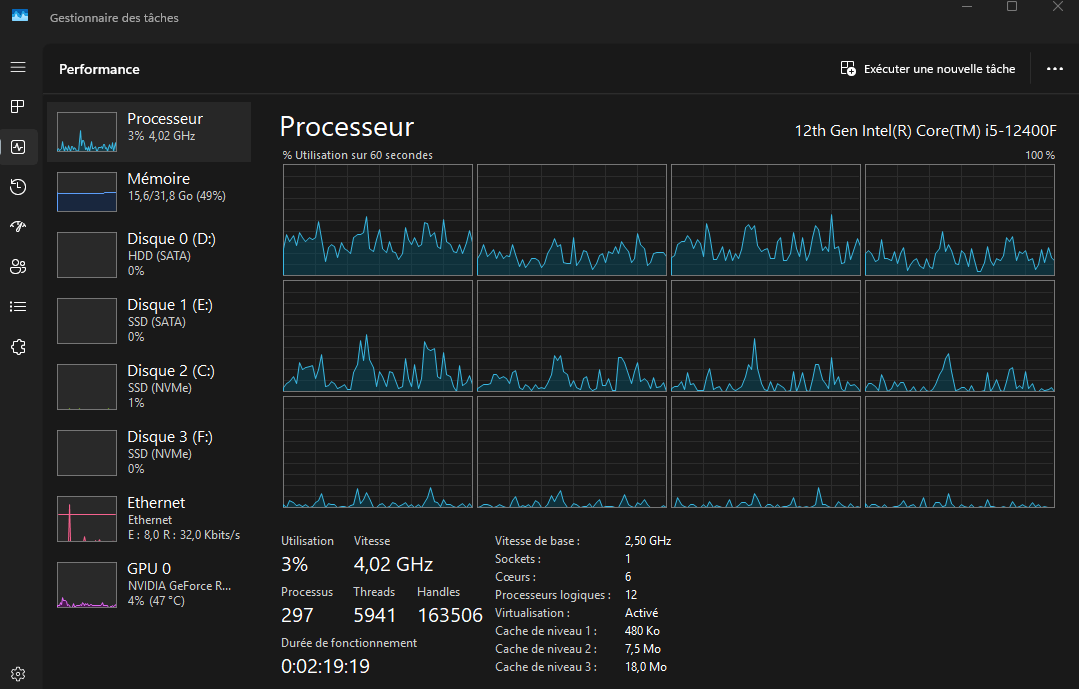Click the % Utilisation sur 60 secondes label
This screenshot has height=689, width=1079.
point(358,156)
